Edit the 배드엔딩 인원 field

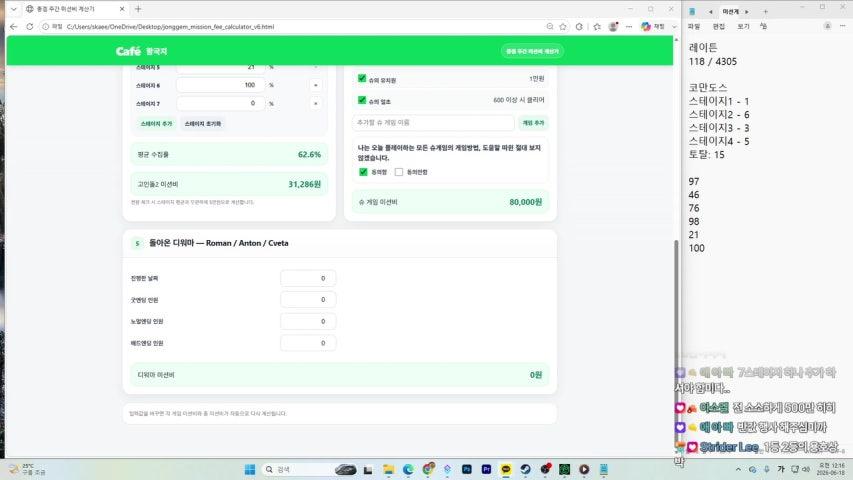coord(308,343)
